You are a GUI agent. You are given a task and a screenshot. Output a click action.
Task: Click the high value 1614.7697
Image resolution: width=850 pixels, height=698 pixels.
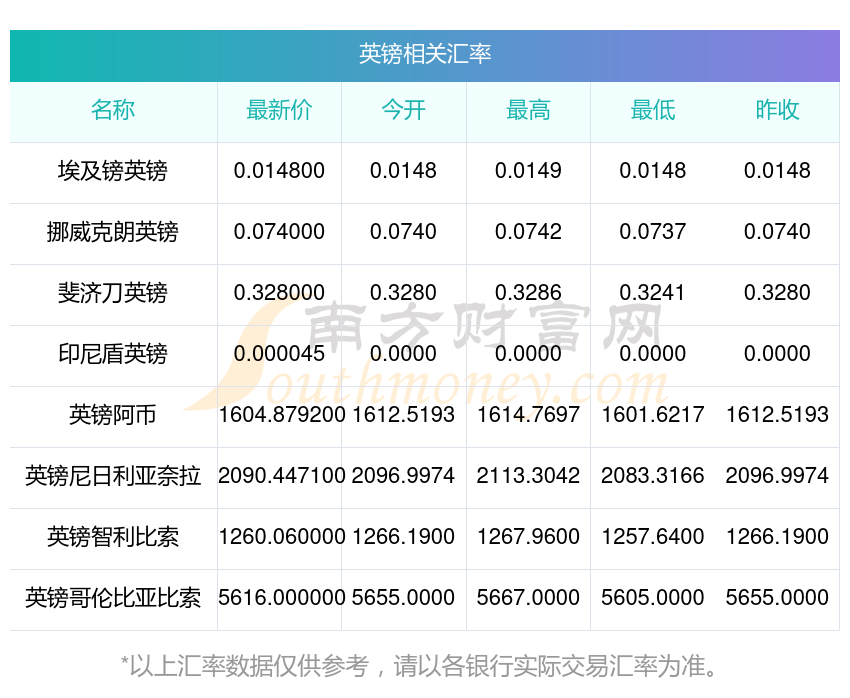coord(528,415)
